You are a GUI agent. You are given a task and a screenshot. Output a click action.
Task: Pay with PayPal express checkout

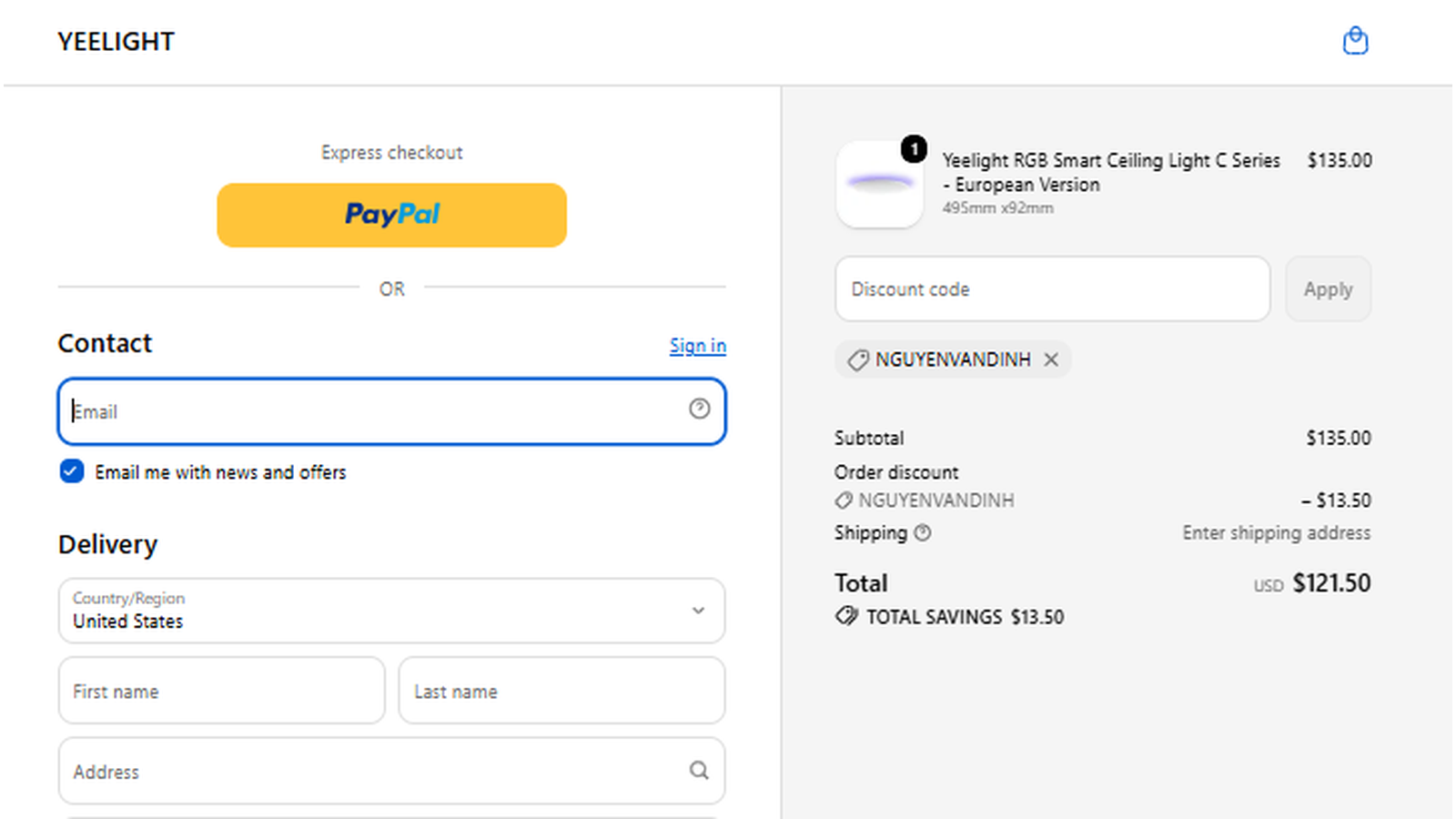click(391, 215)
